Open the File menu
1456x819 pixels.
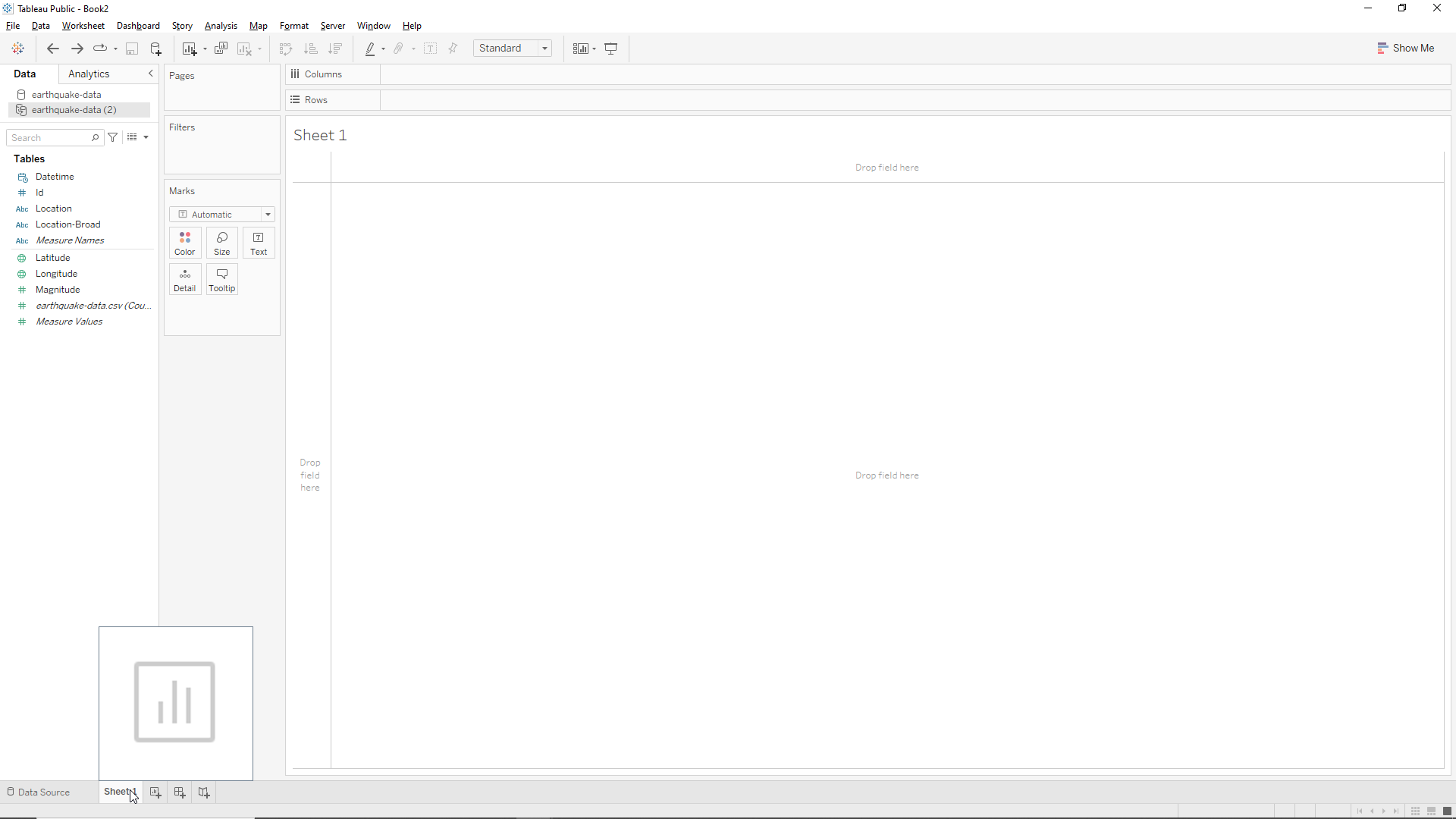(x=13, y=26)
